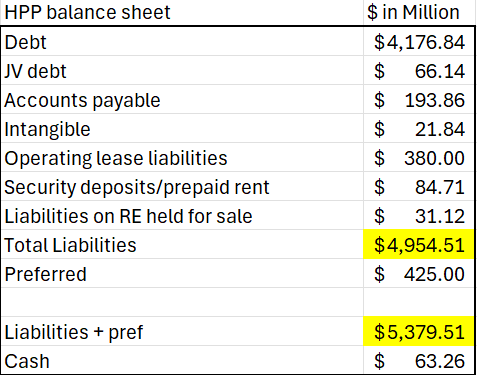Select the Debt label cell

[182, 41]
